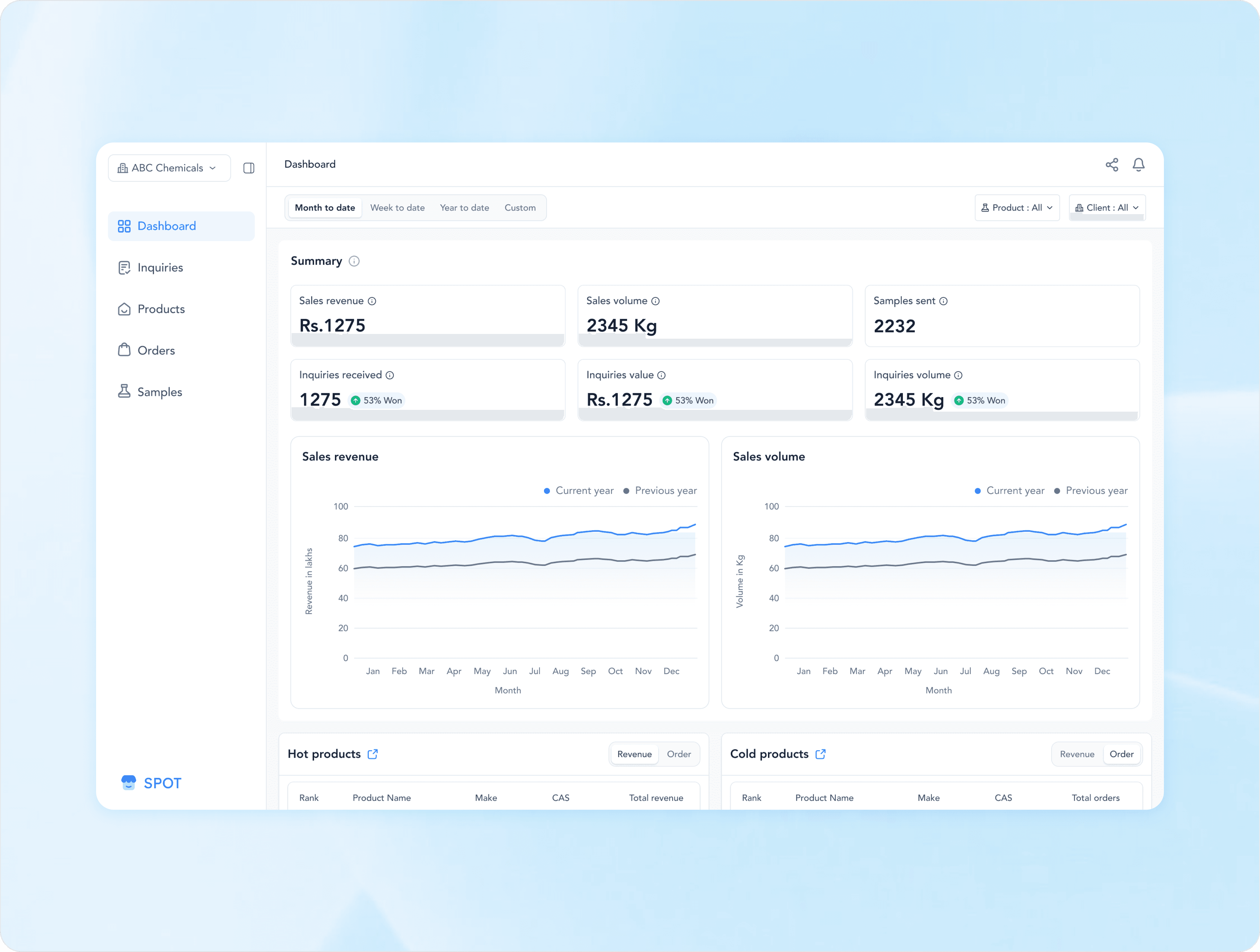Open the notifications bell
Image resolution: width=1260 pixels, height=952 pixels.
[x=1138, y=165]
